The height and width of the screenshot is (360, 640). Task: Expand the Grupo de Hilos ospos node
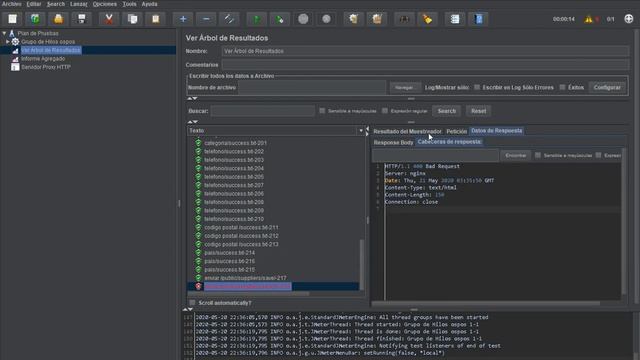(7, 42)
